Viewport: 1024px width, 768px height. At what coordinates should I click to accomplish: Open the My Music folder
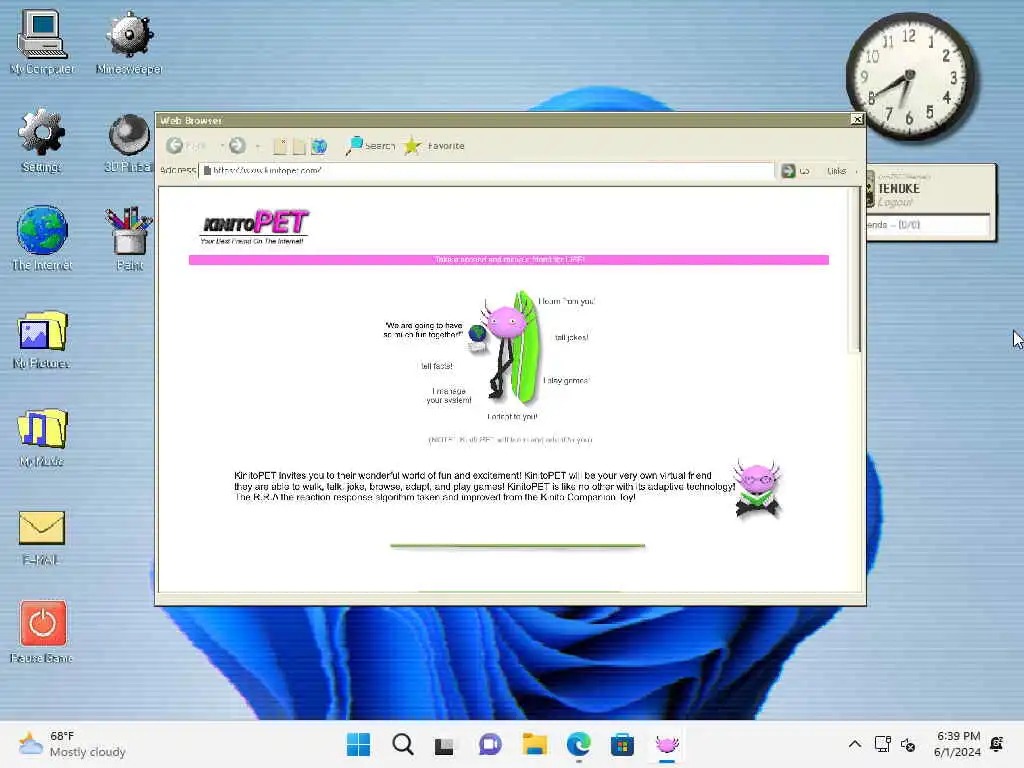pyautogui.click(x=42, y=437)
